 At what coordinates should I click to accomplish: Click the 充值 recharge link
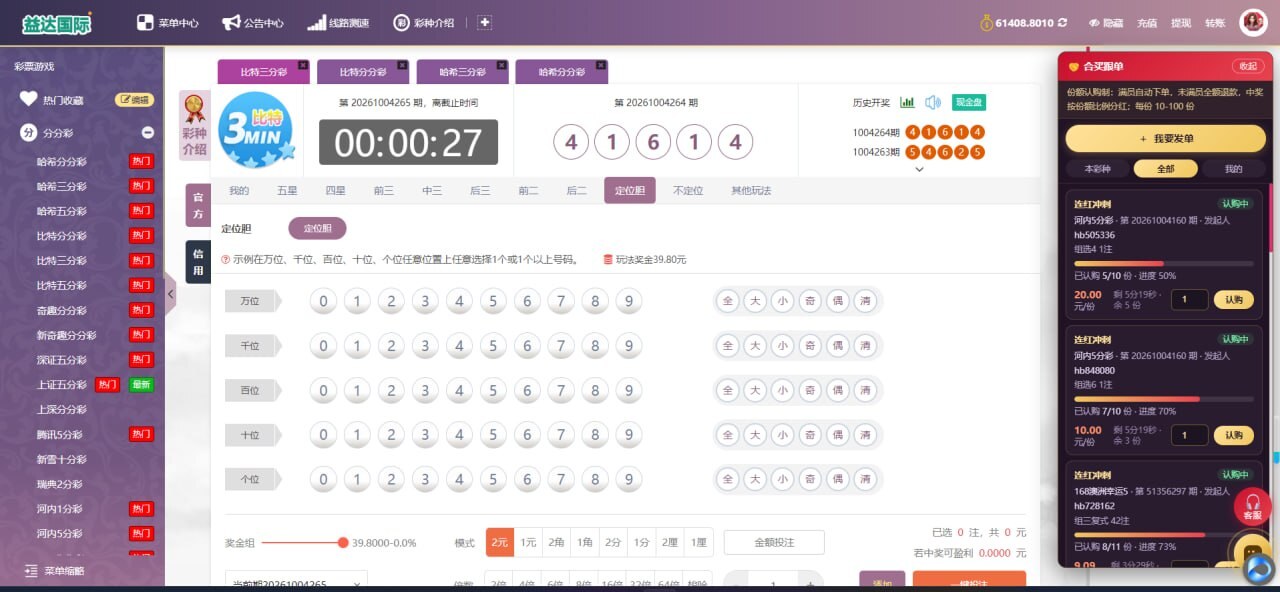(x=1147, y=22)
